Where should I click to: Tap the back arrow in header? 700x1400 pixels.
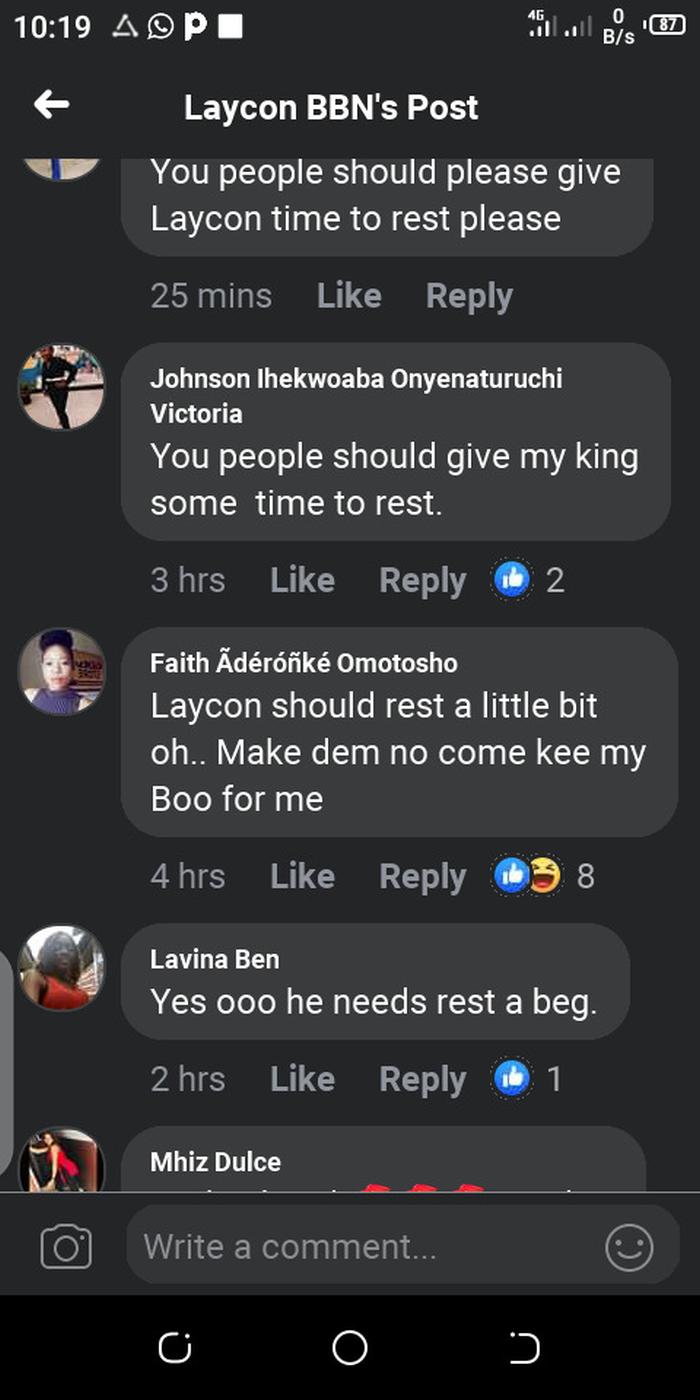click(51, 105)
